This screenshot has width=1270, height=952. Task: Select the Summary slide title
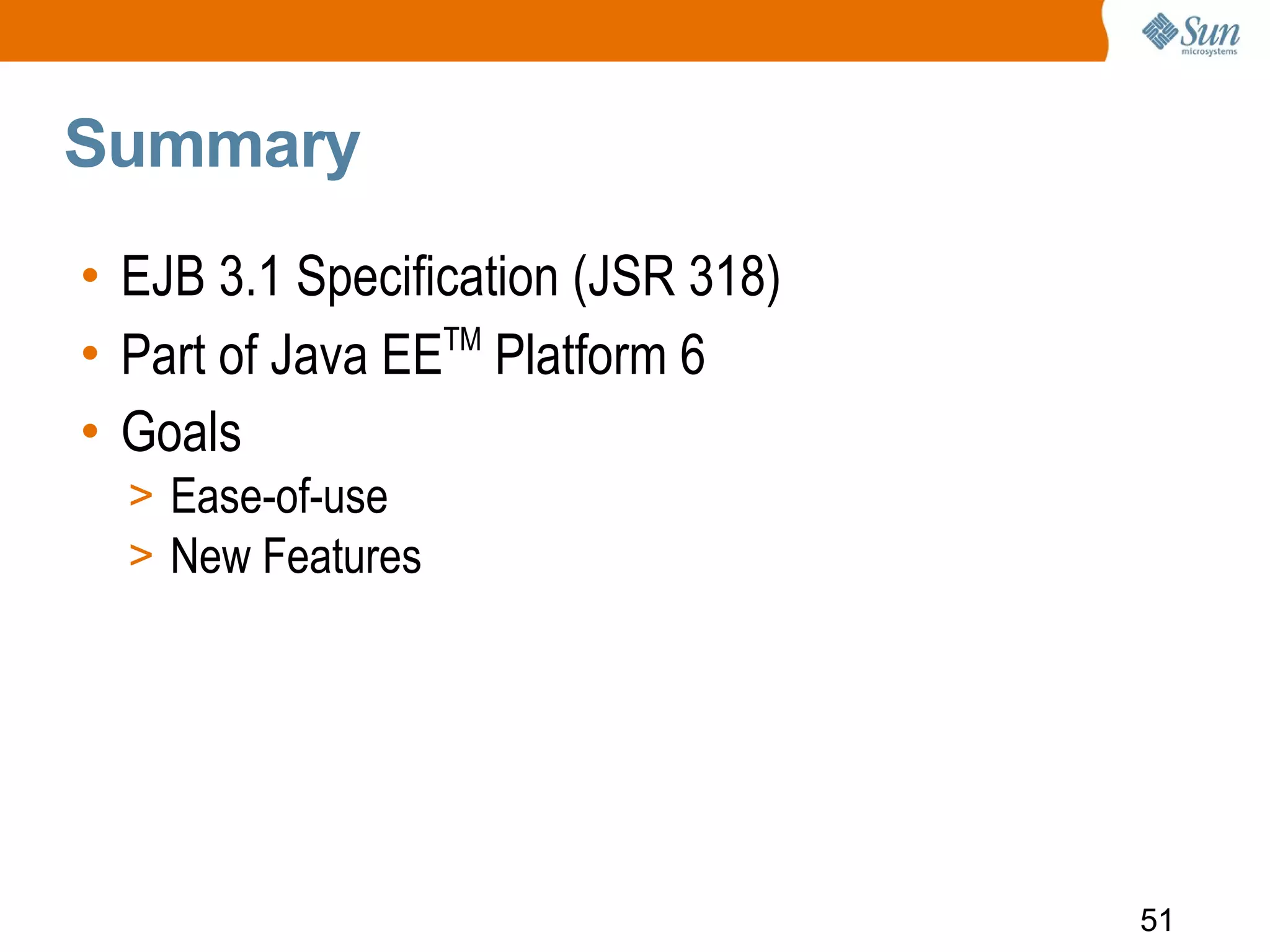pos(212,144)
